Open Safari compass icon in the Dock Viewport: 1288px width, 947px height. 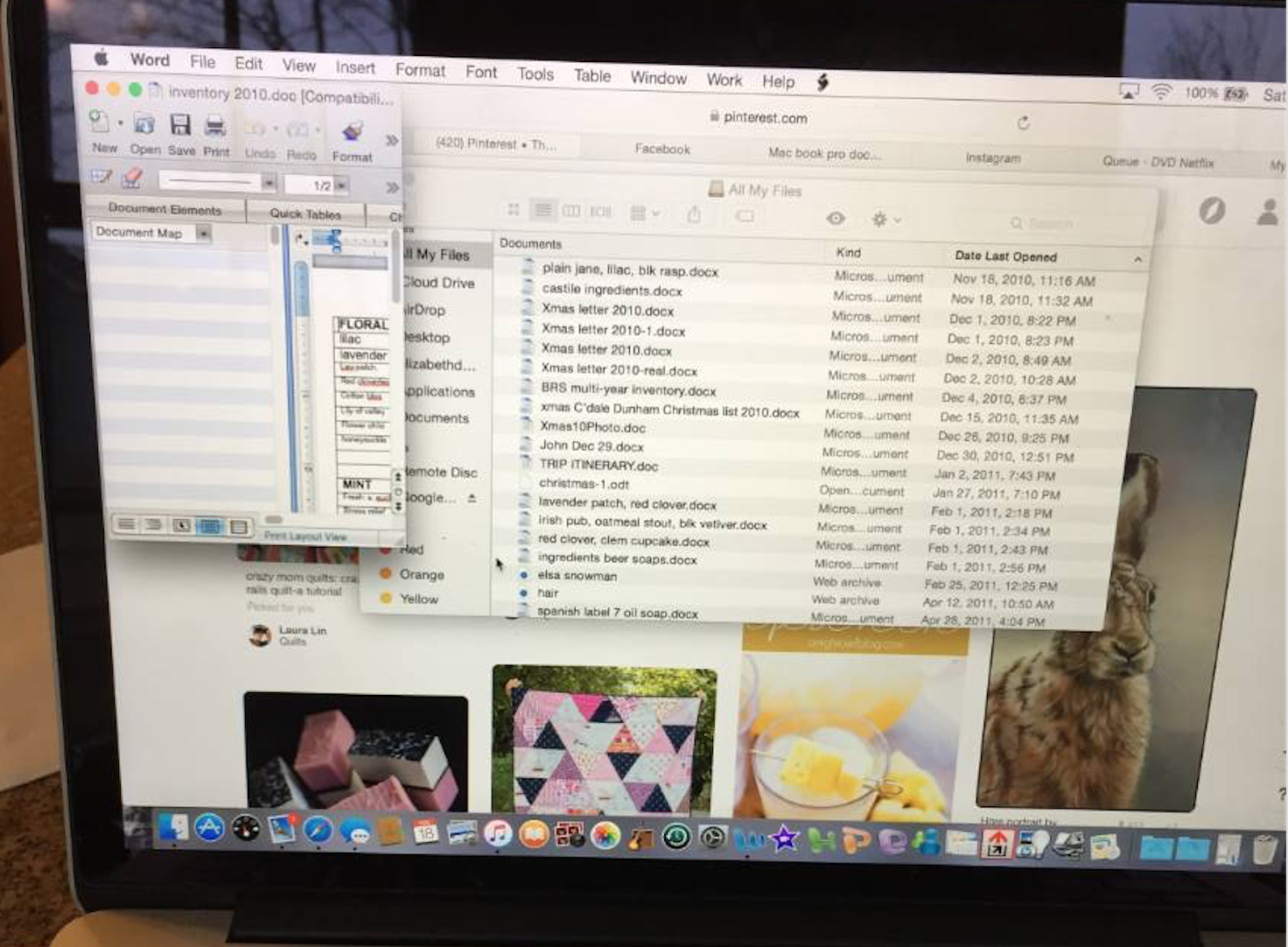pyautogui.click(x=318, y=830)
